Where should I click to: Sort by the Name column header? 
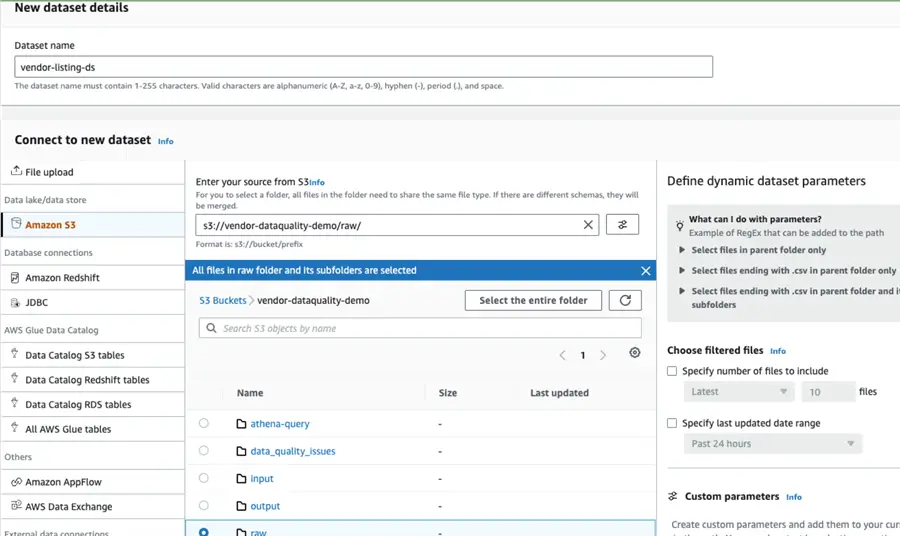click(250, 393)
